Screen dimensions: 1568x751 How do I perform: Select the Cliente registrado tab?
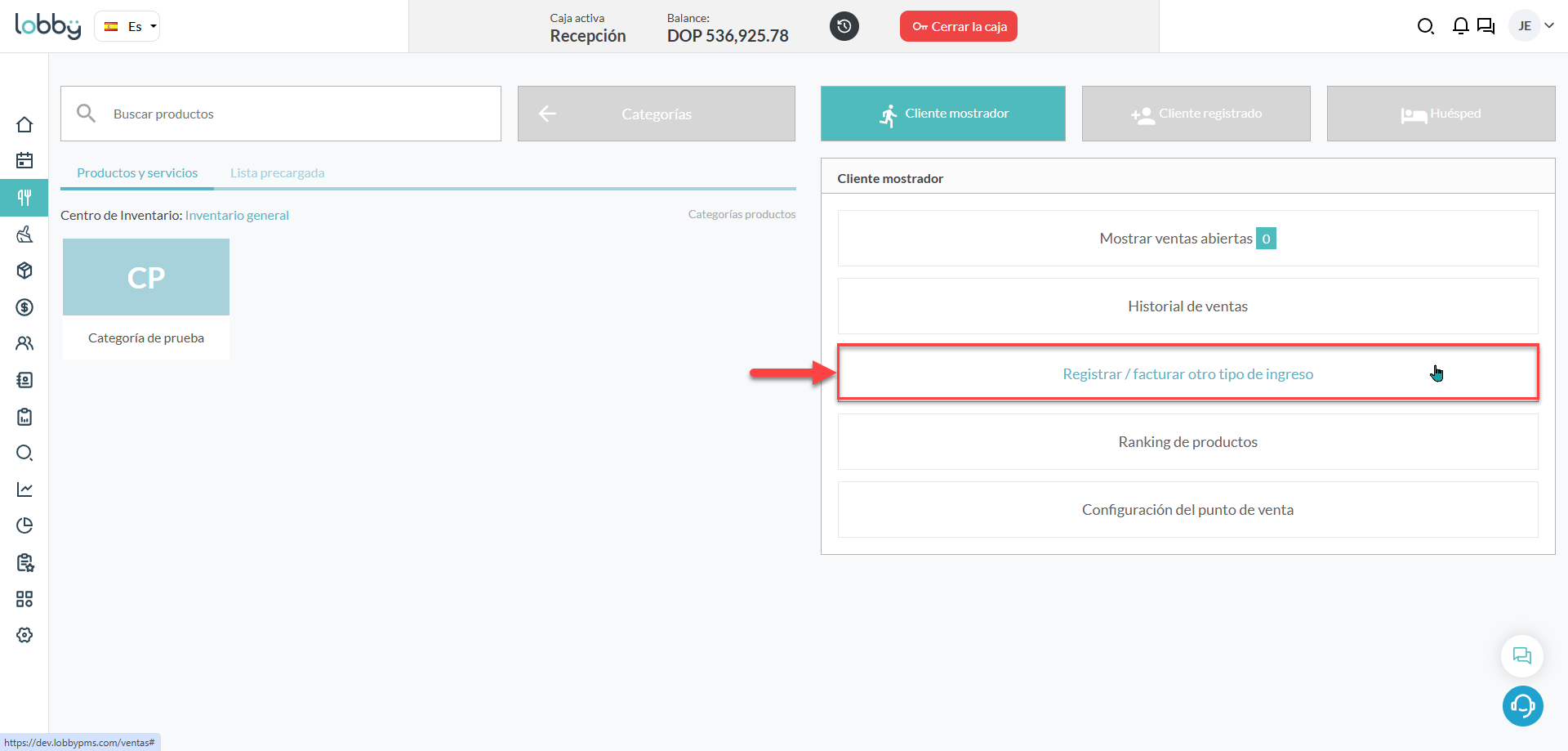click(1196, 114)
